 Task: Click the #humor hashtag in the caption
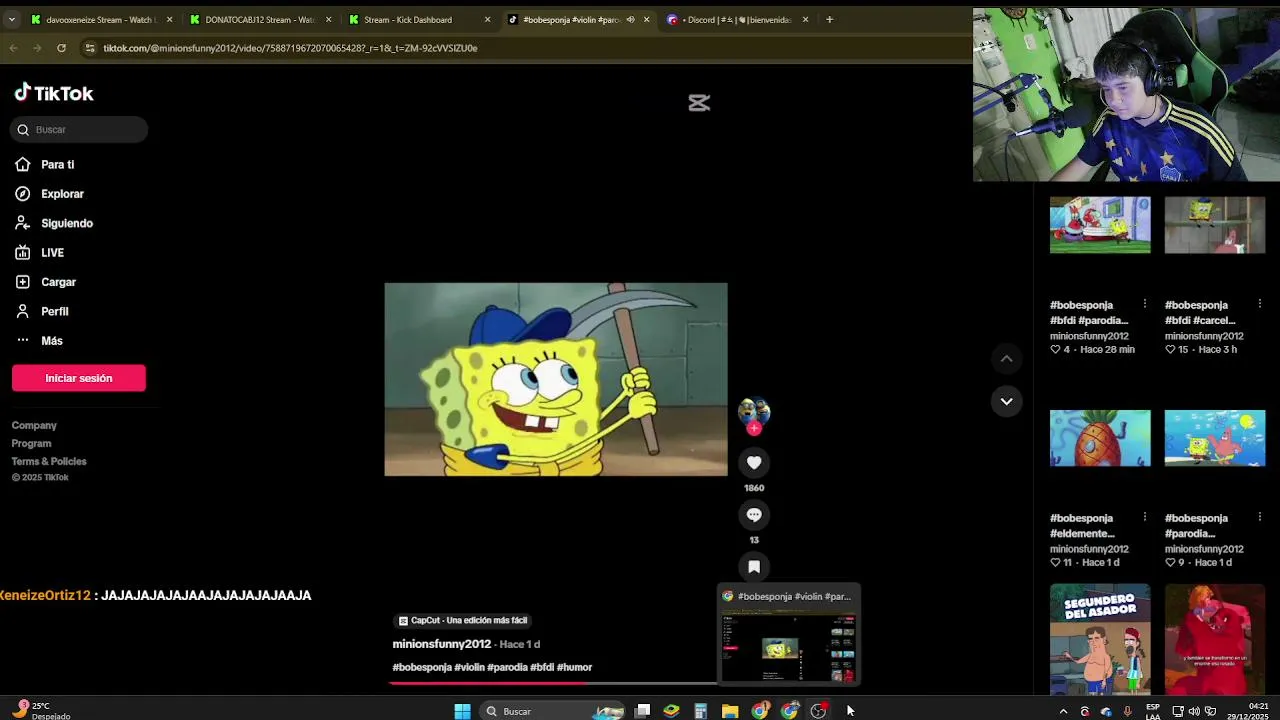(x=574, y=667)
